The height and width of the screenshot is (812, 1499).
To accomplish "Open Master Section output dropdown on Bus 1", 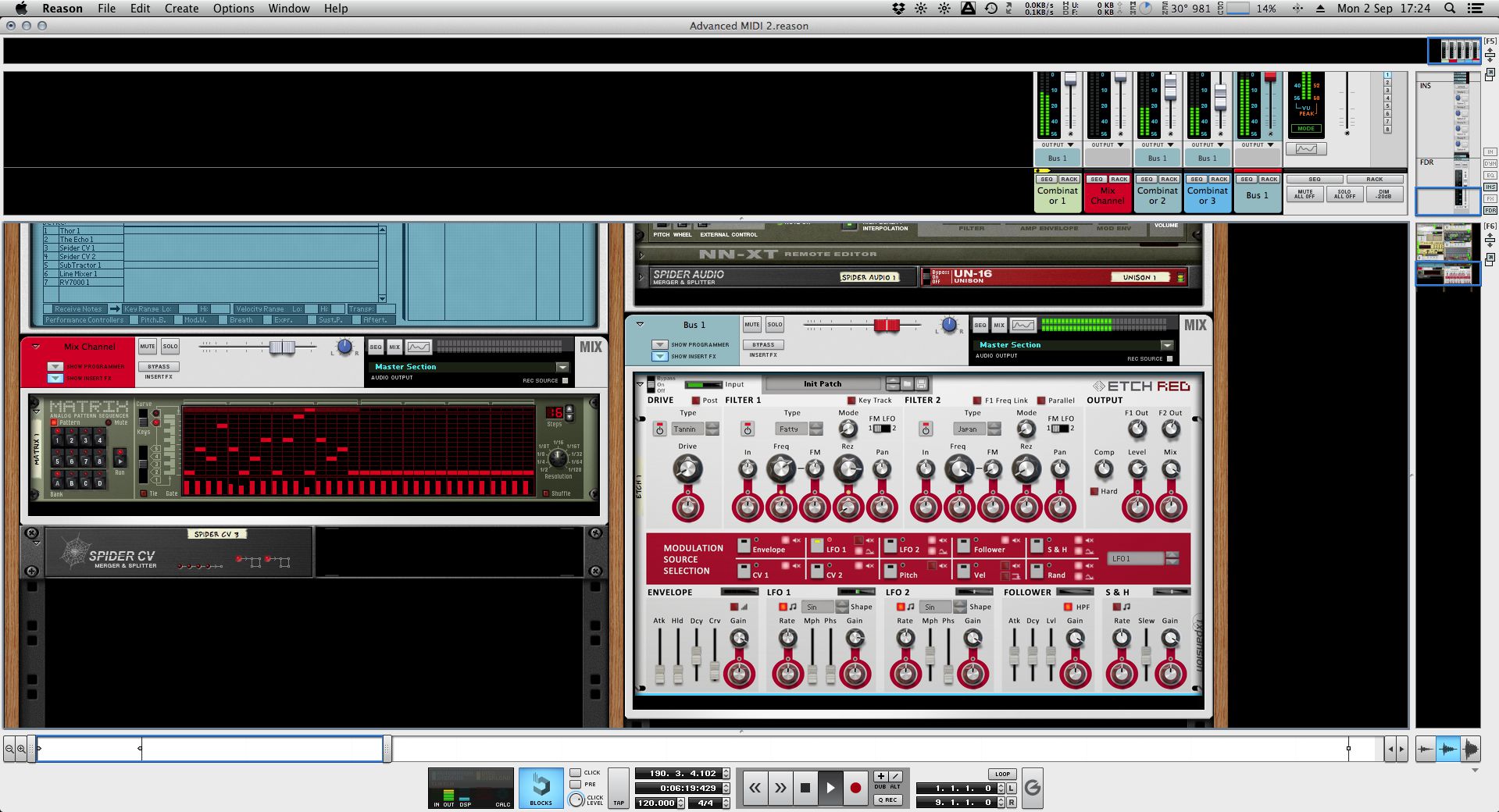I will (x=1167, y=345).
